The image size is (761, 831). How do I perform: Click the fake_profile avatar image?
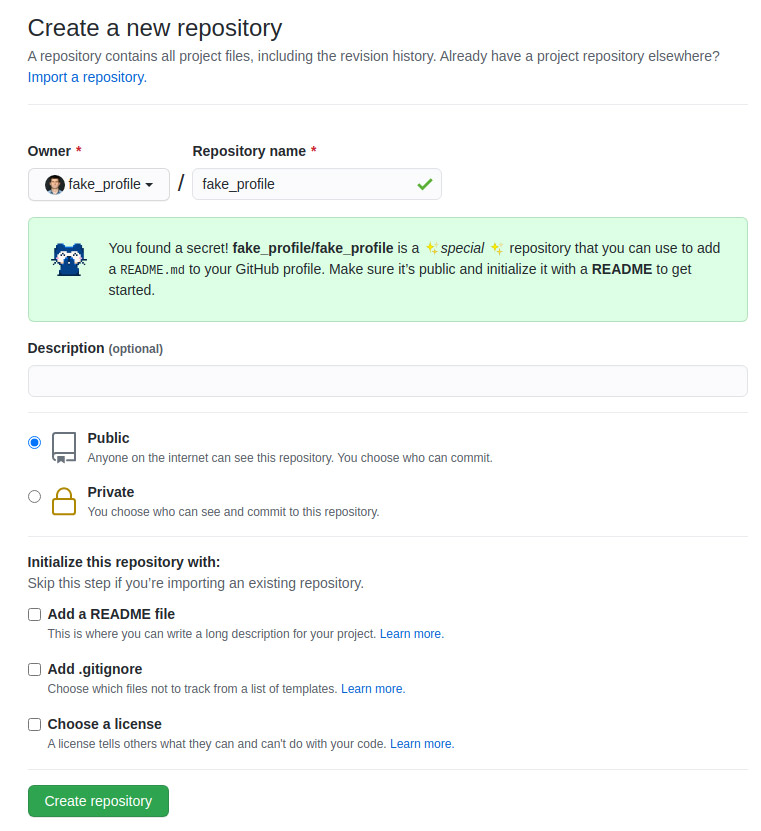54,184
